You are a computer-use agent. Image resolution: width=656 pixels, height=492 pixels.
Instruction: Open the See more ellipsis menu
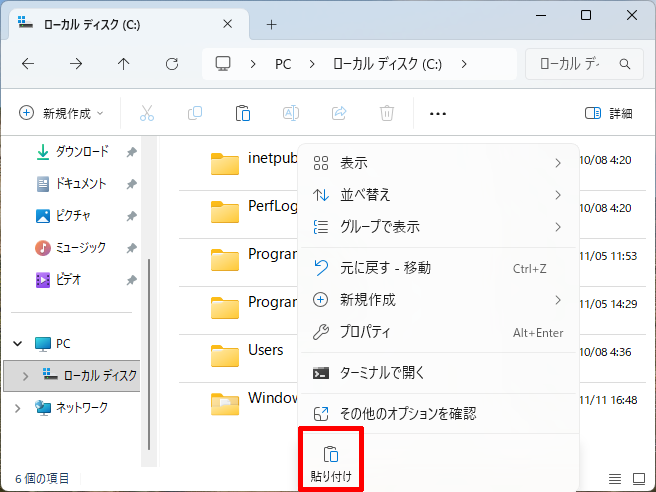(437, 113)
